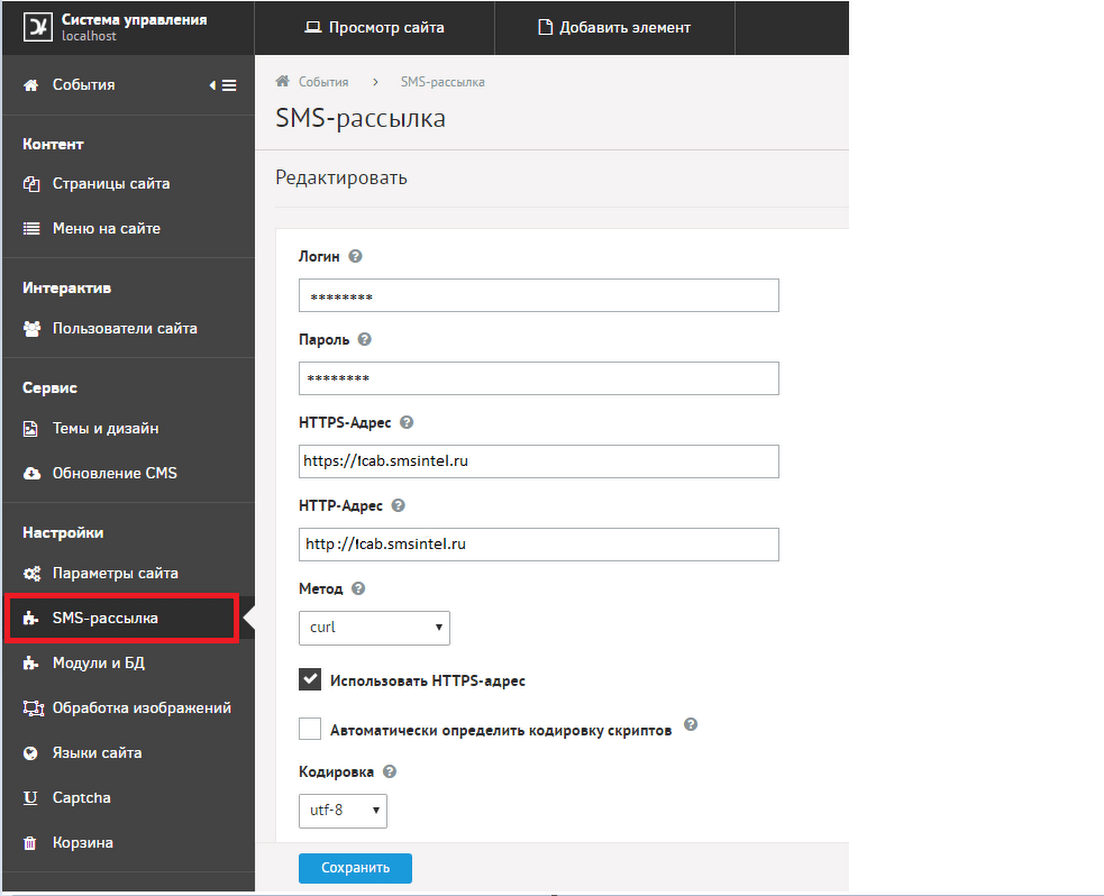Click the localhost text under the title

89,36
